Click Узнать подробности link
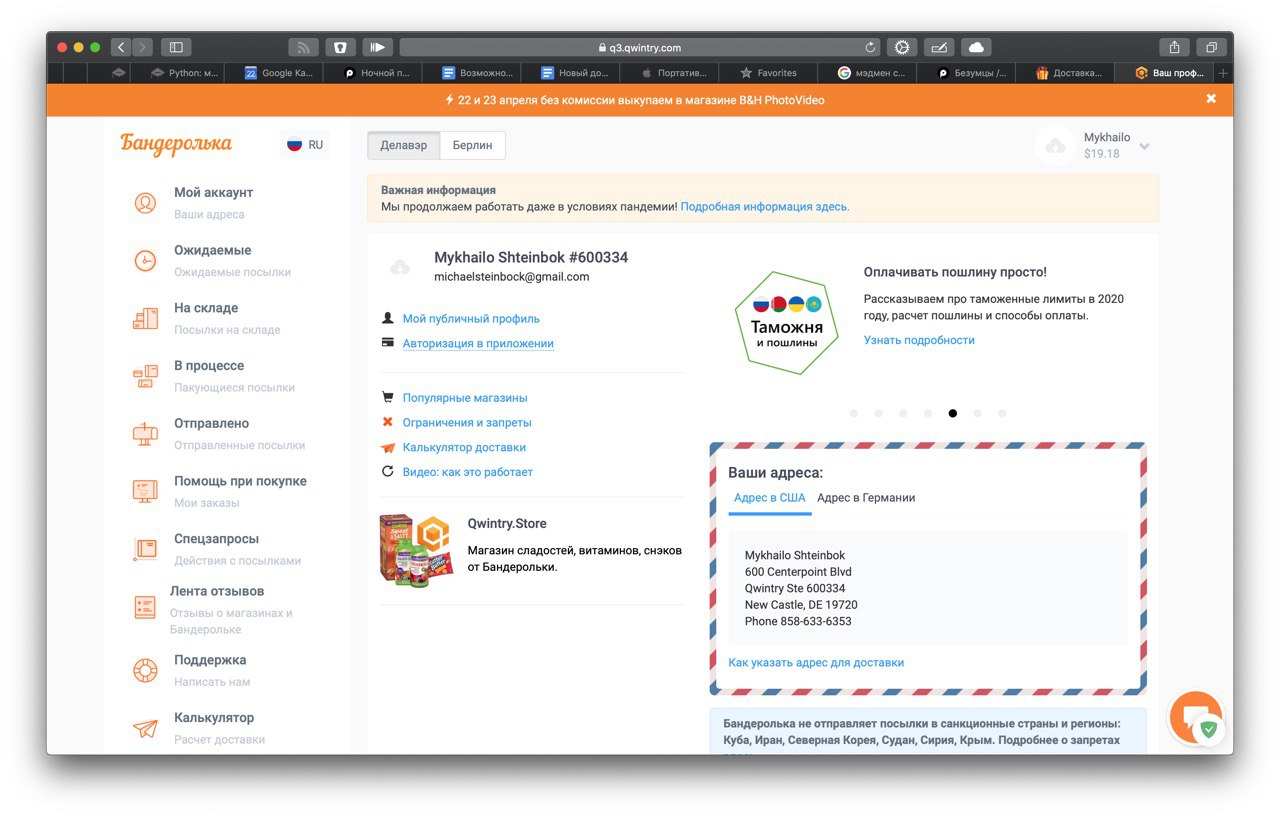 tap(919, 340)
